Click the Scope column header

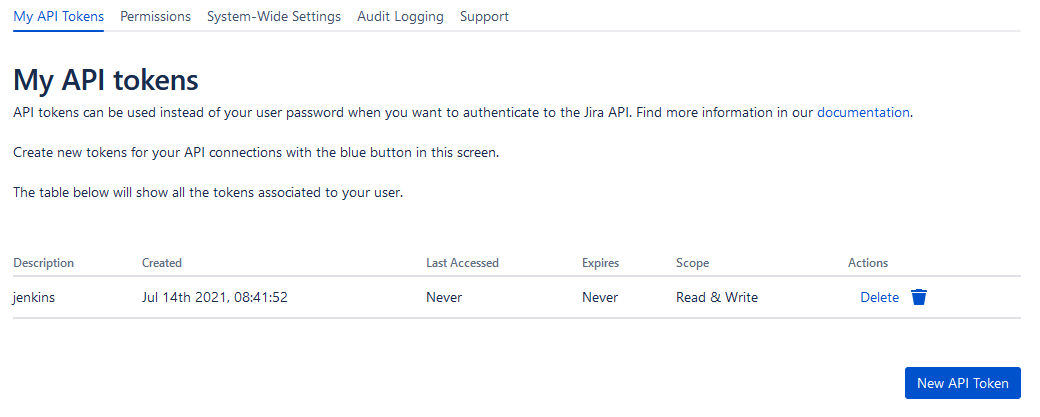pos(692,263)
